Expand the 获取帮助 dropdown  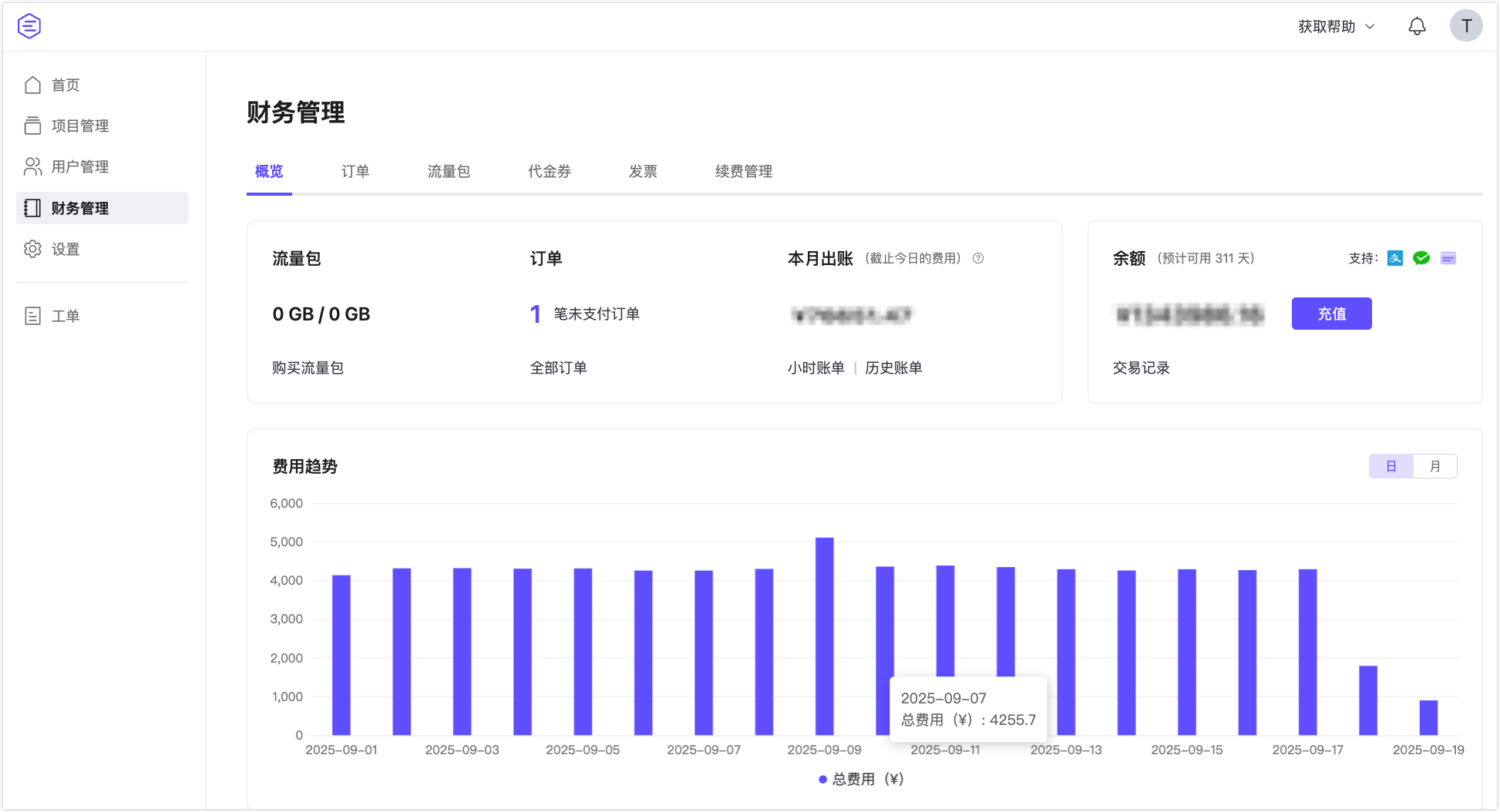(x=1334, y=25)
